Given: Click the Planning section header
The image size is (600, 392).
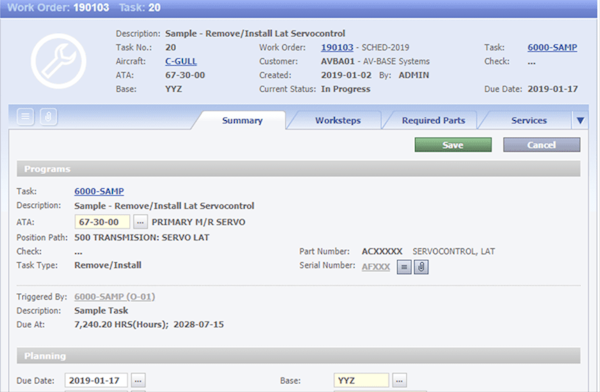Looking at the screenshot, I should click(298, 356).
